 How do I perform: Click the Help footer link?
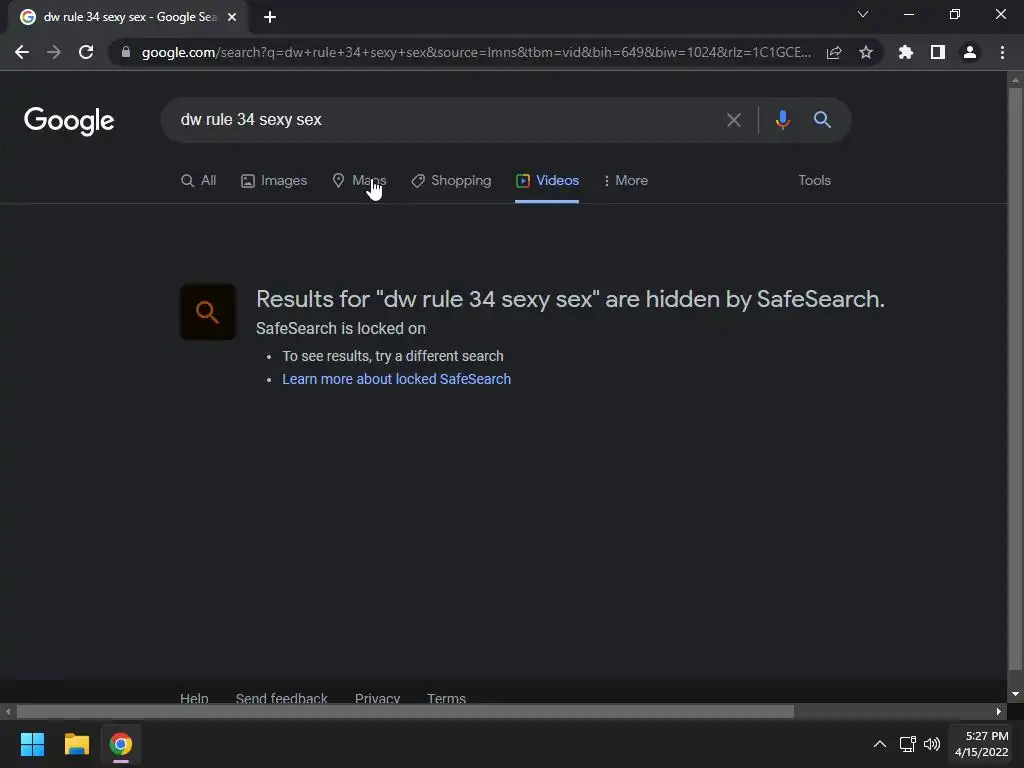click(194, 698)
